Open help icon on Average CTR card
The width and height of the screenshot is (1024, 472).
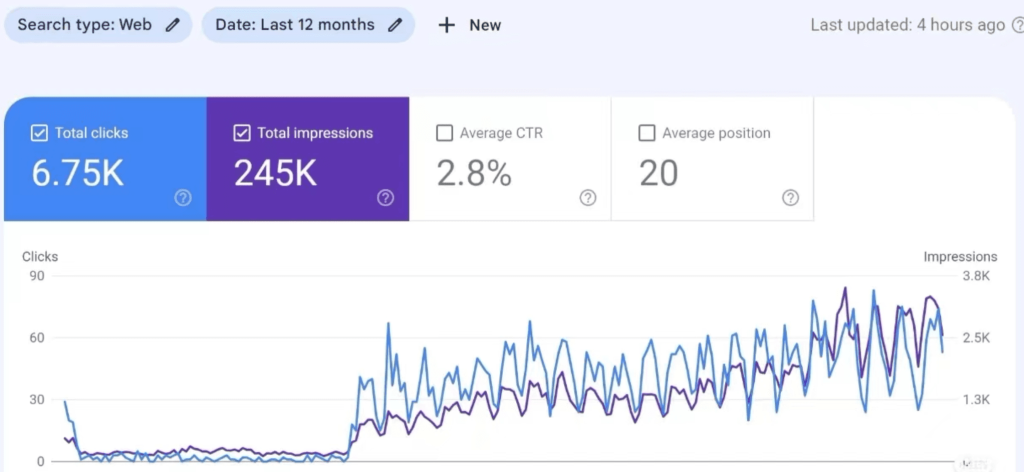[x=588, y=198]
